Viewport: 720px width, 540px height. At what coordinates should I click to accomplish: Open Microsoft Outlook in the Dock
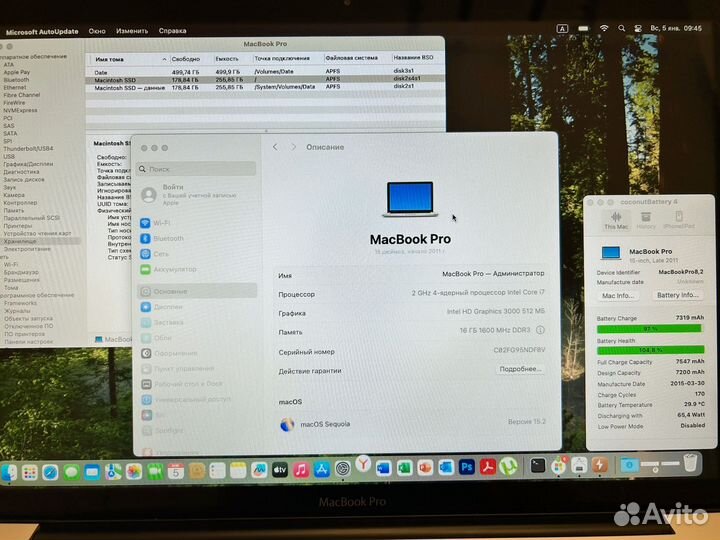click(x=446, y=468)
